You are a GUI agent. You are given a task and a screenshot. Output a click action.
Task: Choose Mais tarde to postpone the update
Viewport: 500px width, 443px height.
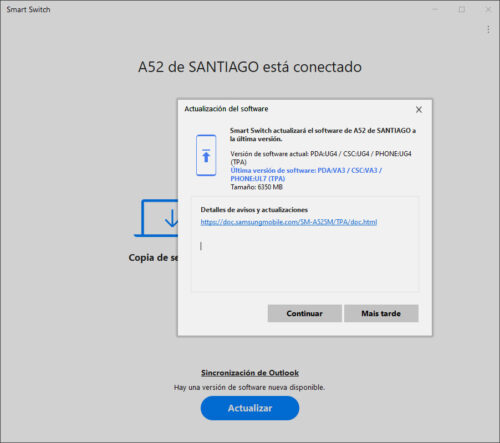pos(381,313)
